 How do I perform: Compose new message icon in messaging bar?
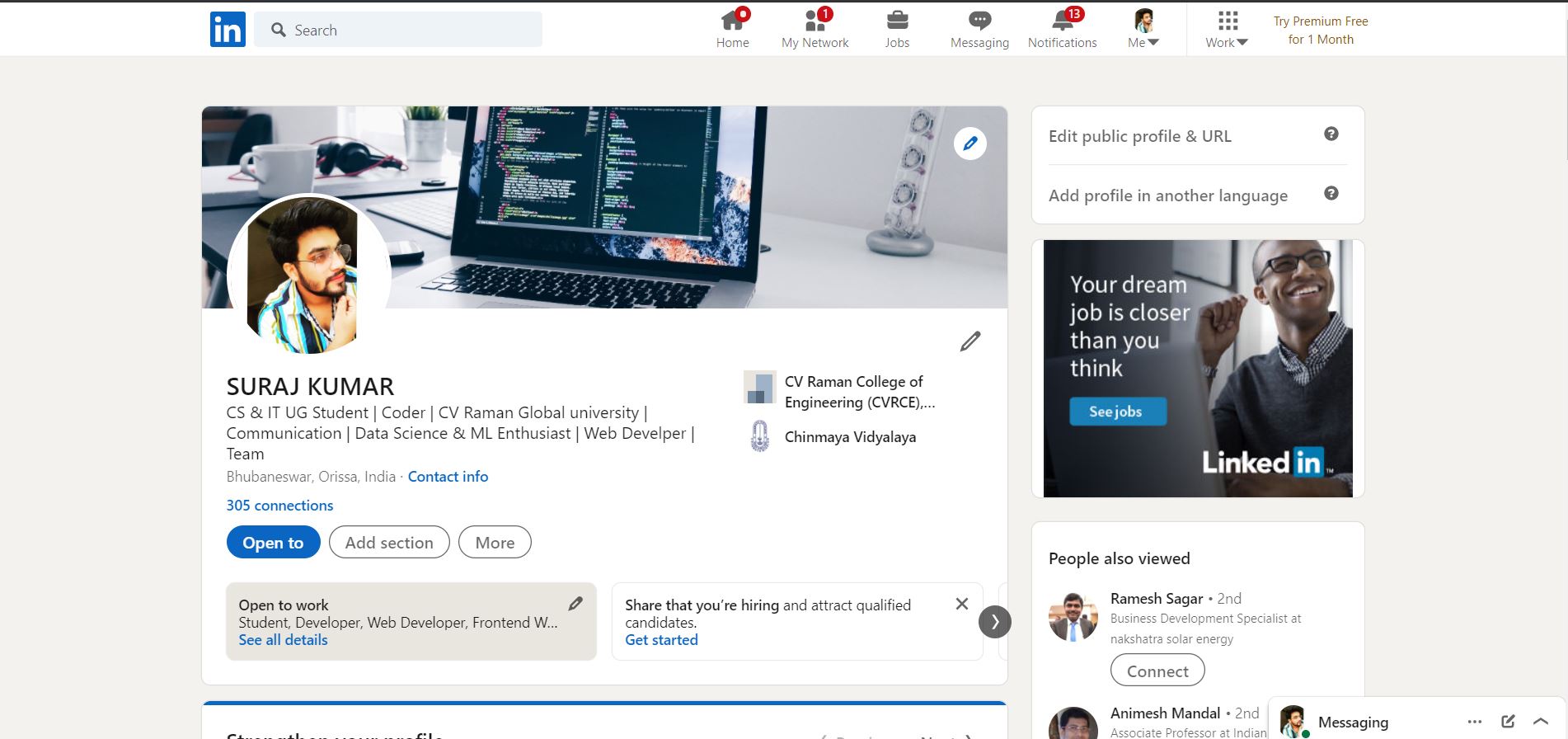point(1508,722)
